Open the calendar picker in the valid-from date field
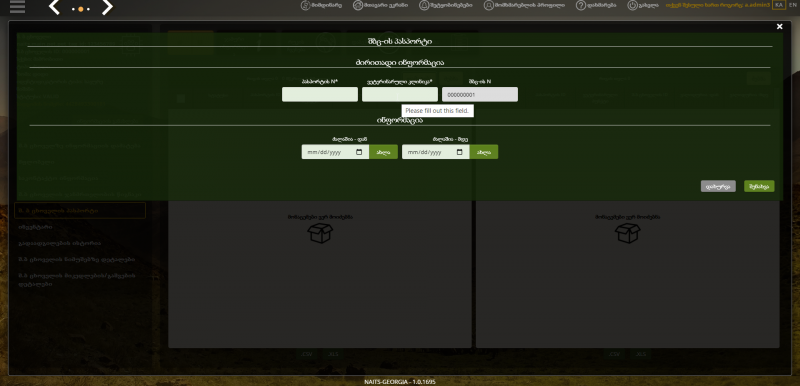 359,152
